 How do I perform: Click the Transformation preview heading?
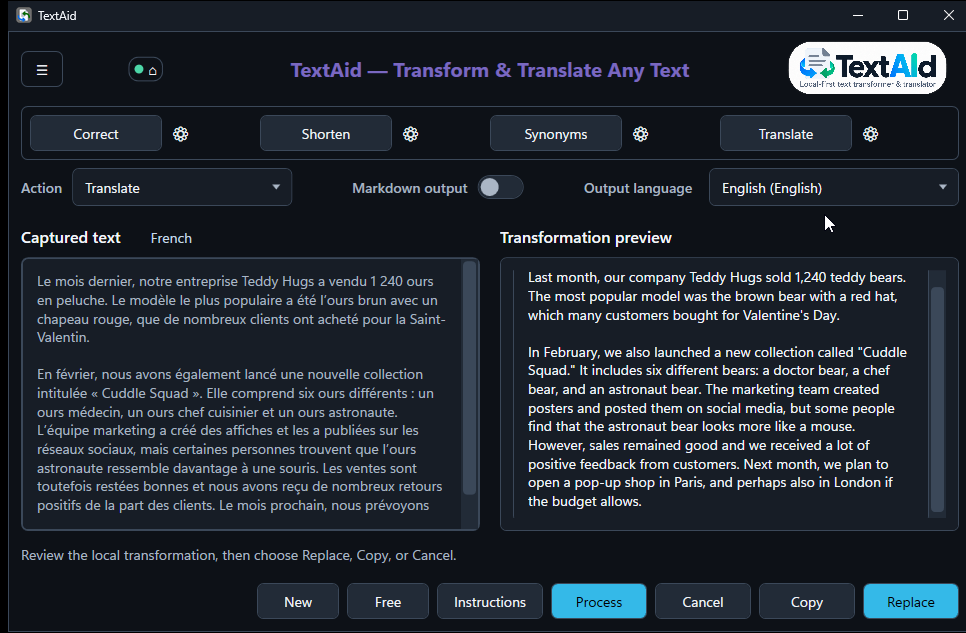point(586,238)
